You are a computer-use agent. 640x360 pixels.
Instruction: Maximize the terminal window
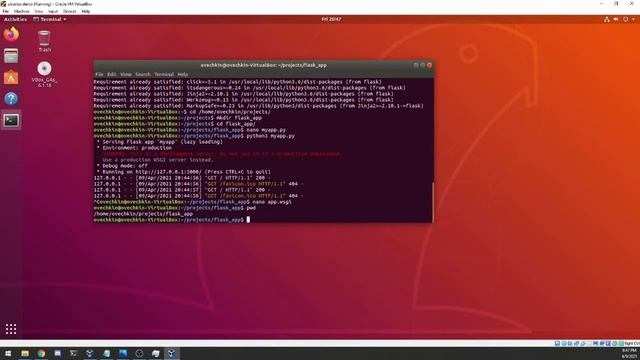[x=422, y=65]
